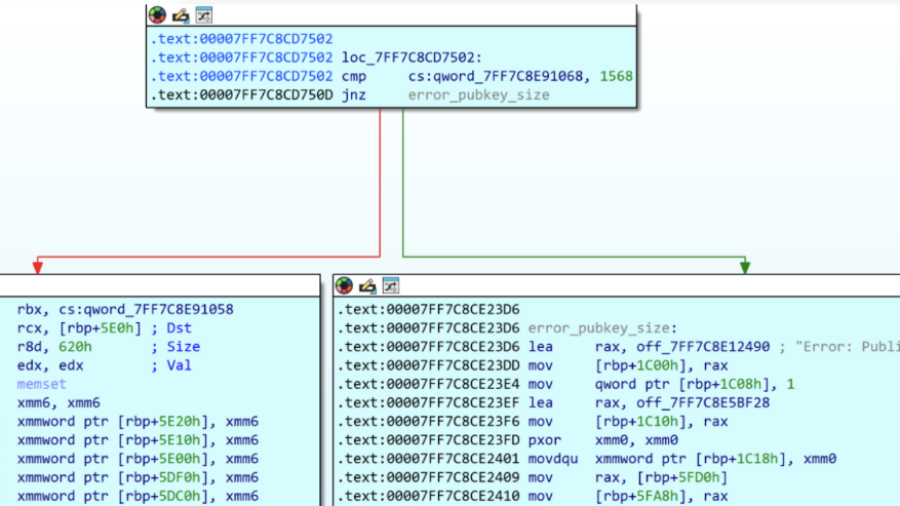
Task: Click 620h Size value
Action: point(75,347)
